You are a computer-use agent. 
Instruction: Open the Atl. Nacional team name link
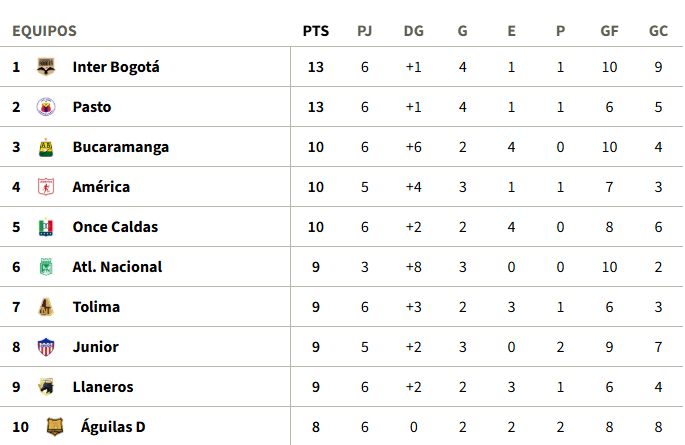pyautogui.click(x=117, y=267)
